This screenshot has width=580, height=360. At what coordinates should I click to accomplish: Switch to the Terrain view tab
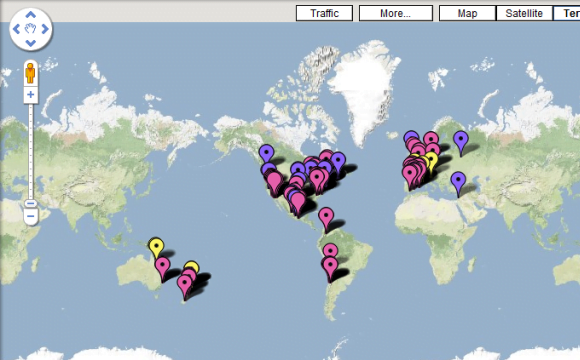567,13
